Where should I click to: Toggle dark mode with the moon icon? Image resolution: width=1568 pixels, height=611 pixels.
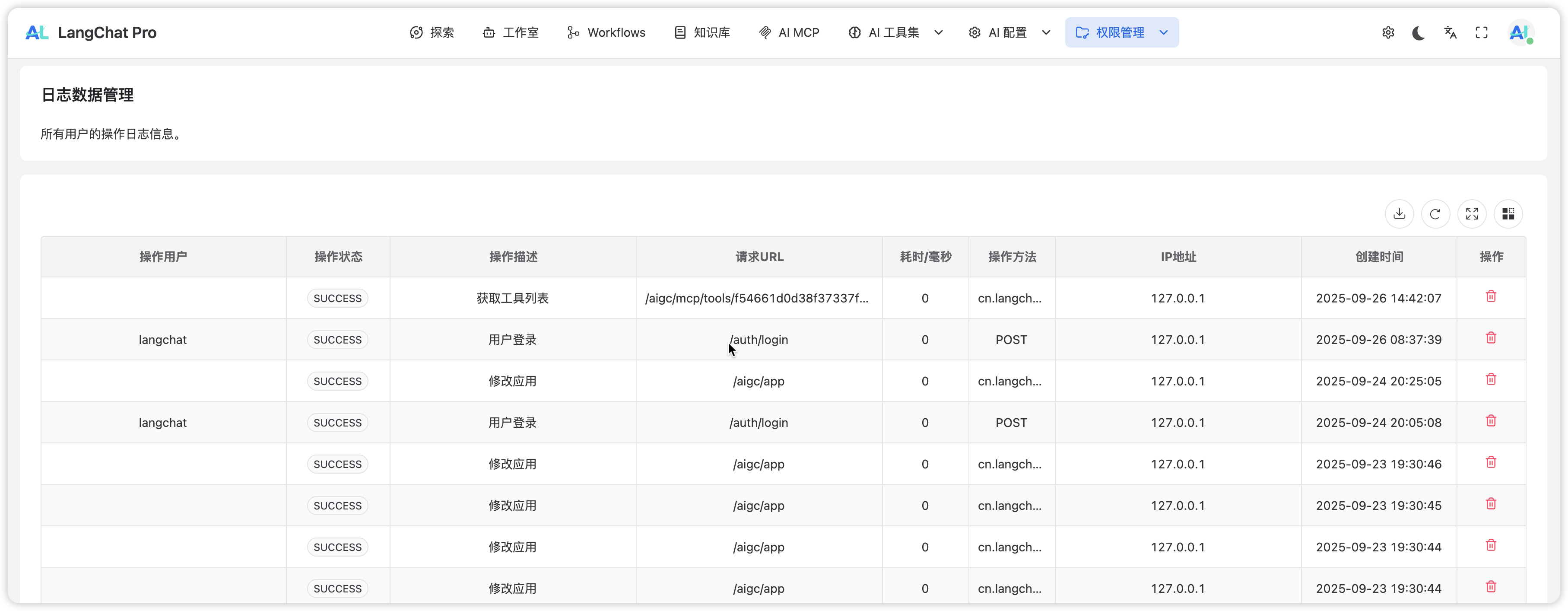tap(1418, 33)
